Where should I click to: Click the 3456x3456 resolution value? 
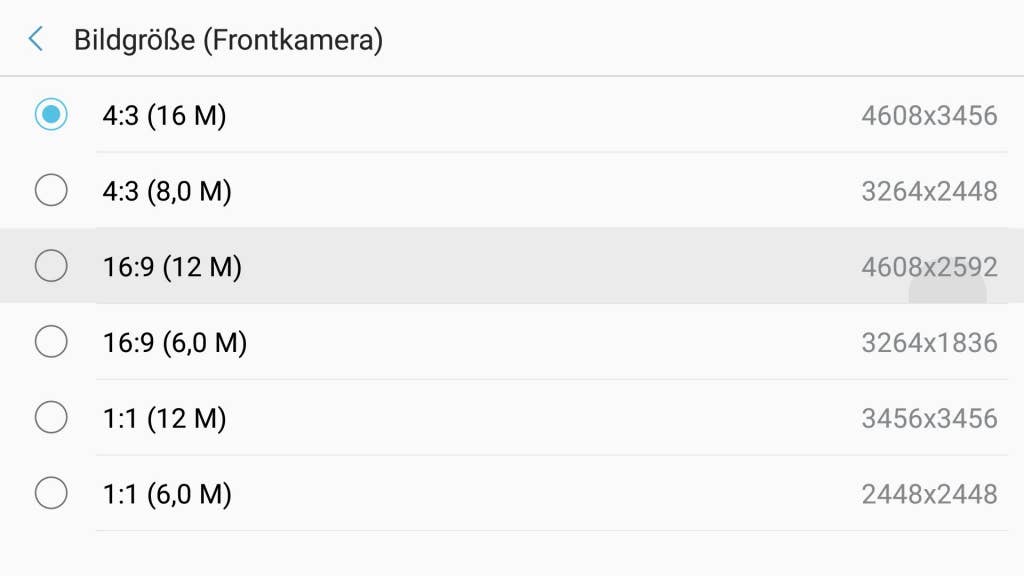click(x=929, y=418)
